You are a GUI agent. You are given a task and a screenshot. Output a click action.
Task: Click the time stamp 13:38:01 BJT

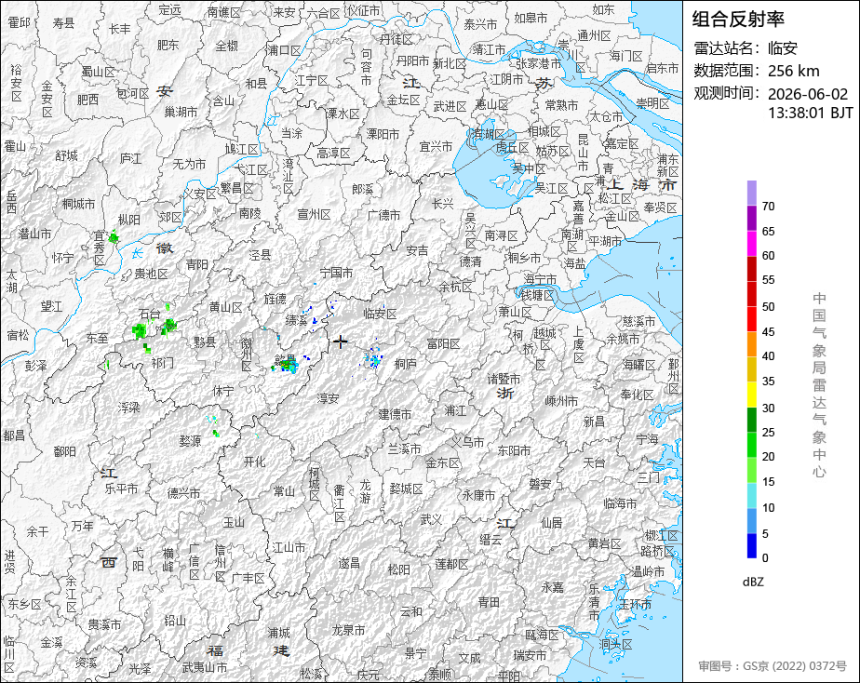[x=810, y=113]
